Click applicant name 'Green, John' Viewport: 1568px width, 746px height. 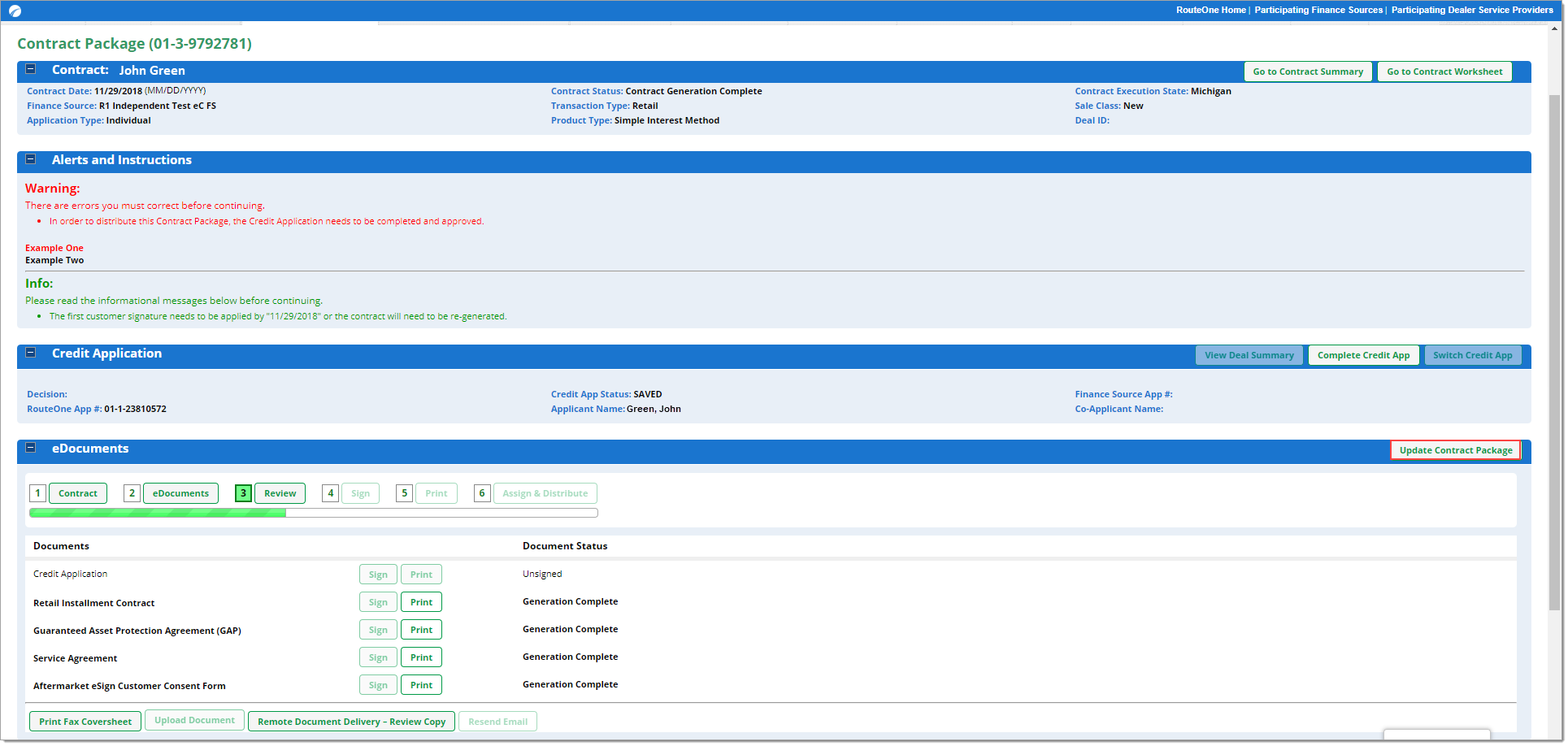pyautogui.click(x=654, y=409)
